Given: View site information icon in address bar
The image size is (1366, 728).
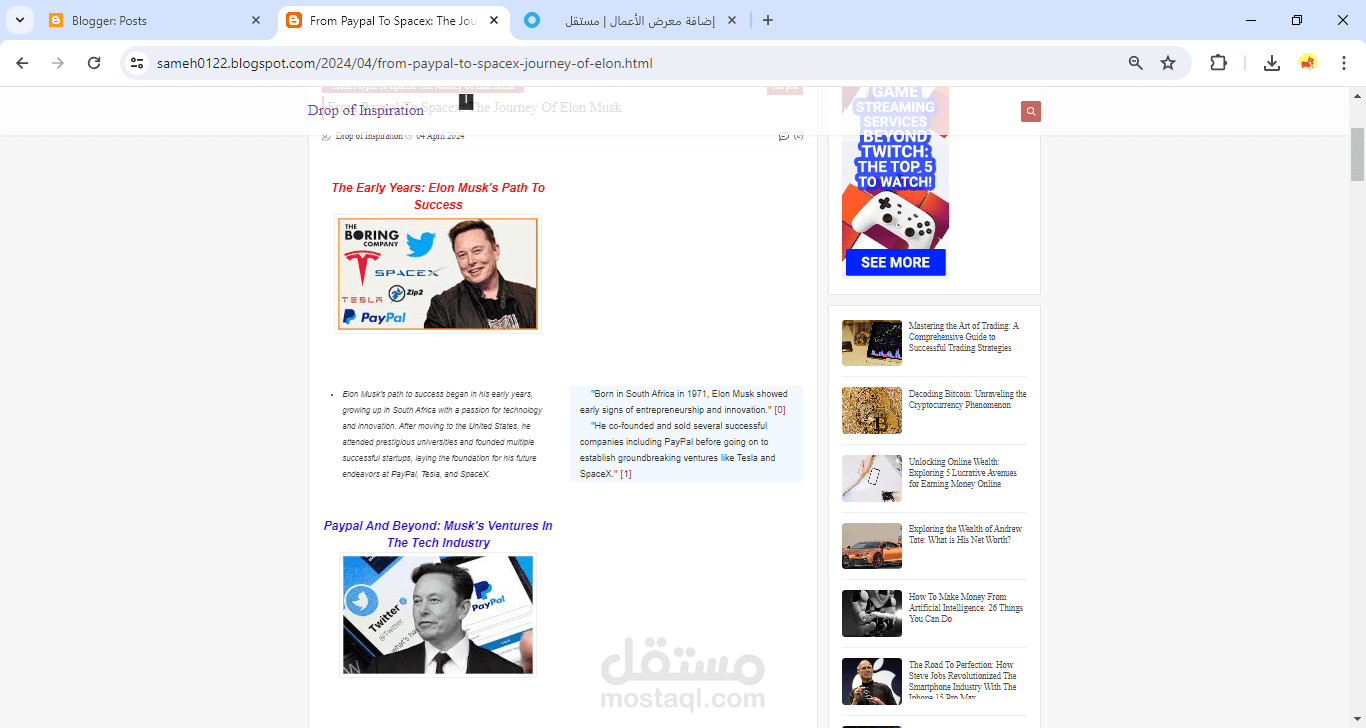Looking at the screenshot, I should click(x=138, y=63).
